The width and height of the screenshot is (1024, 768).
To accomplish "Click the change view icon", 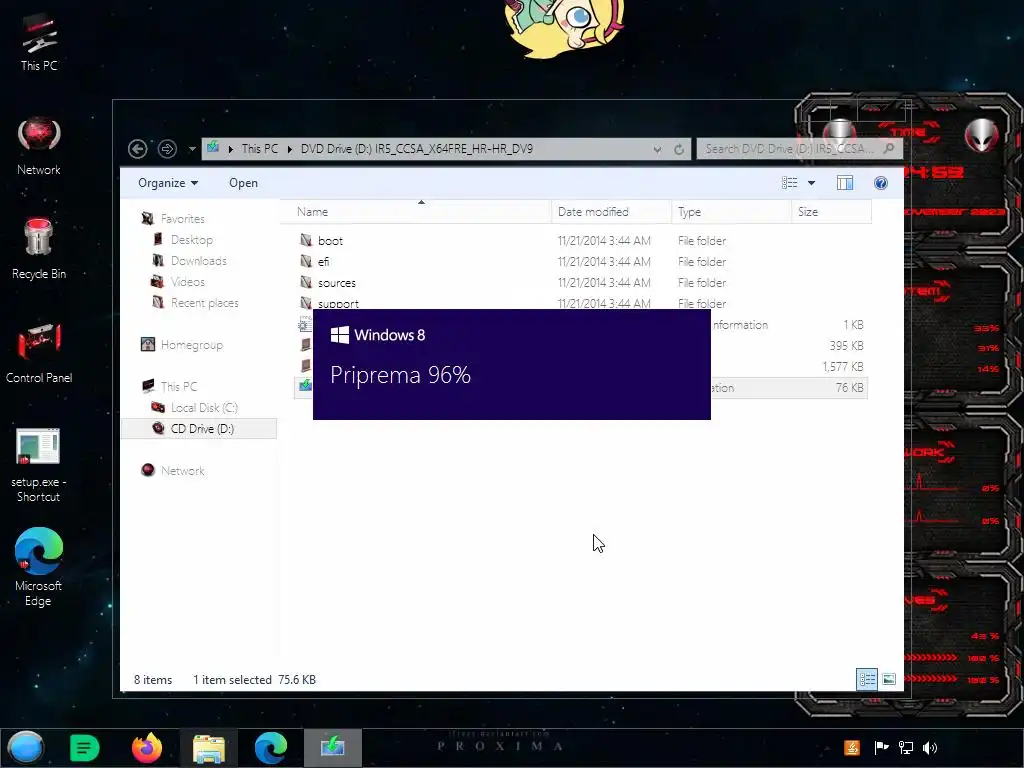I will 790,183.
